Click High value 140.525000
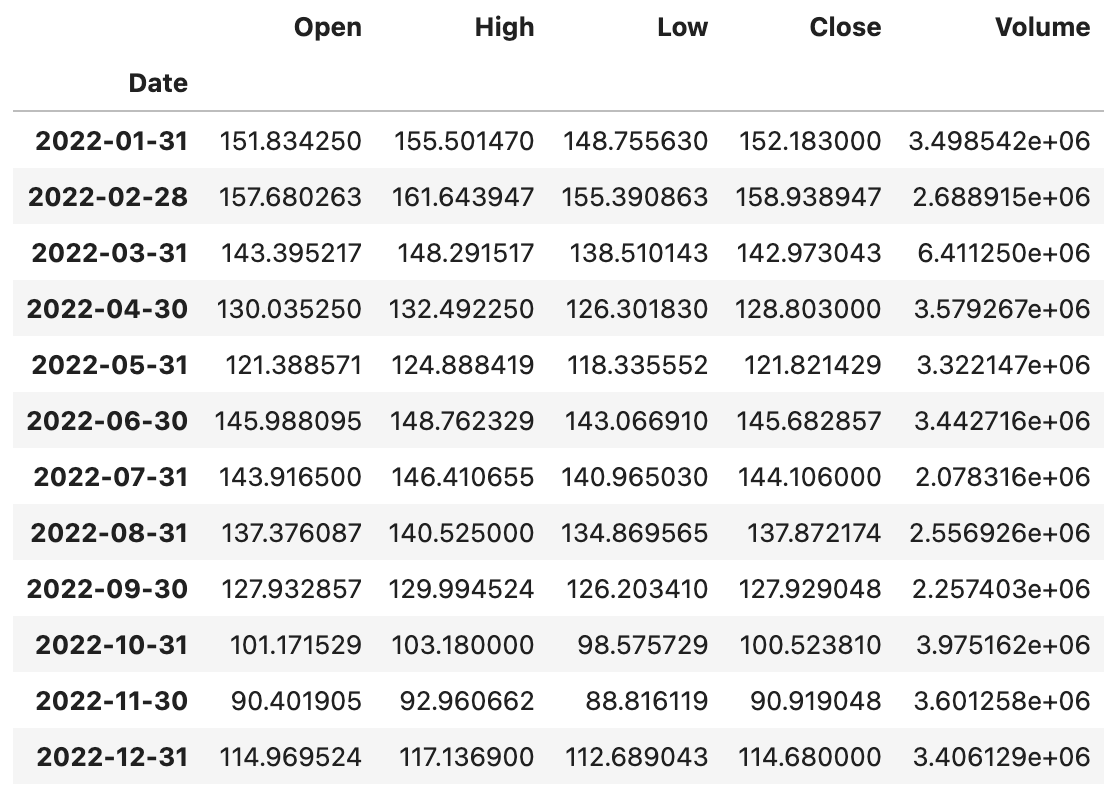Viewport: 1120px width, 800px height. (461, 533)
